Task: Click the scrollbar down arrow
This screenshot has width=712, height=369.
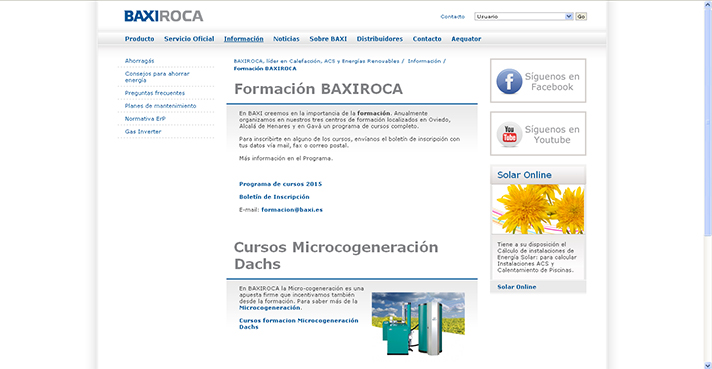Action: (x=708, y=365)
